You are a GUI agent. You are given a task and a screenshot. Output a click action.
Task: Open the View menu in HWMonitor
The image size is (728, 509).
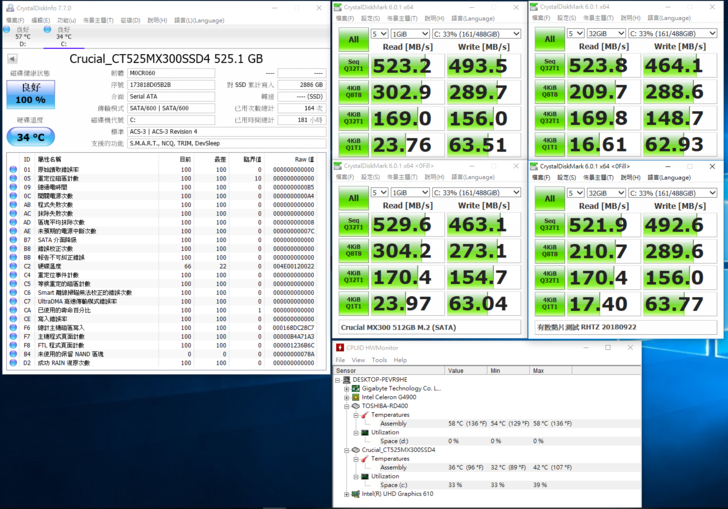(359, 359)
